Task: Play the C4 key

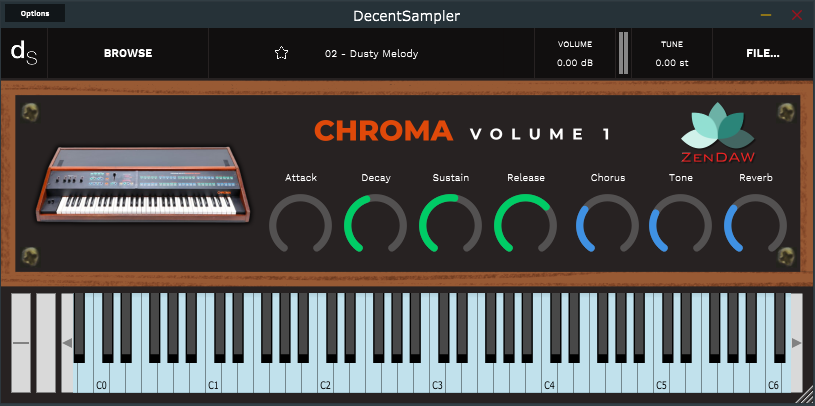Action: (x=549, y=379)
